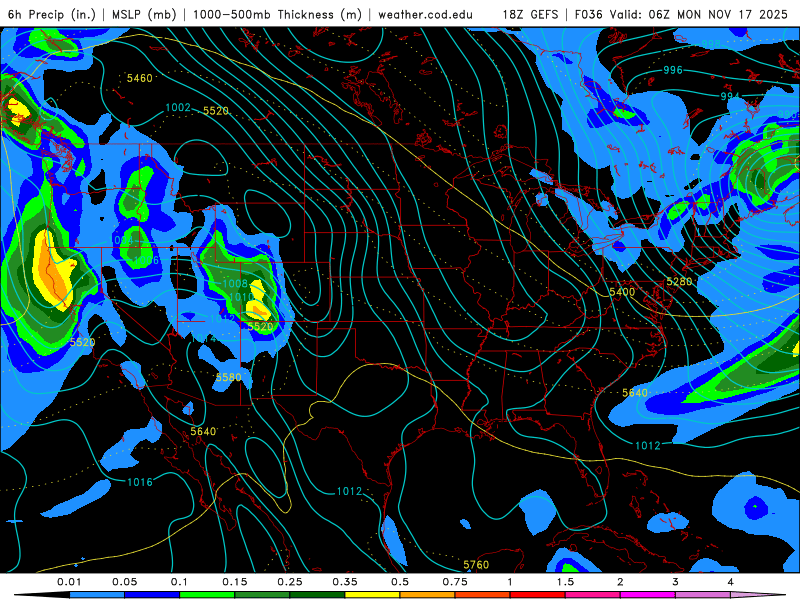Click the '1016' isobar label off Baja
This screenshot has width=800, height=600.
(140, 482)
